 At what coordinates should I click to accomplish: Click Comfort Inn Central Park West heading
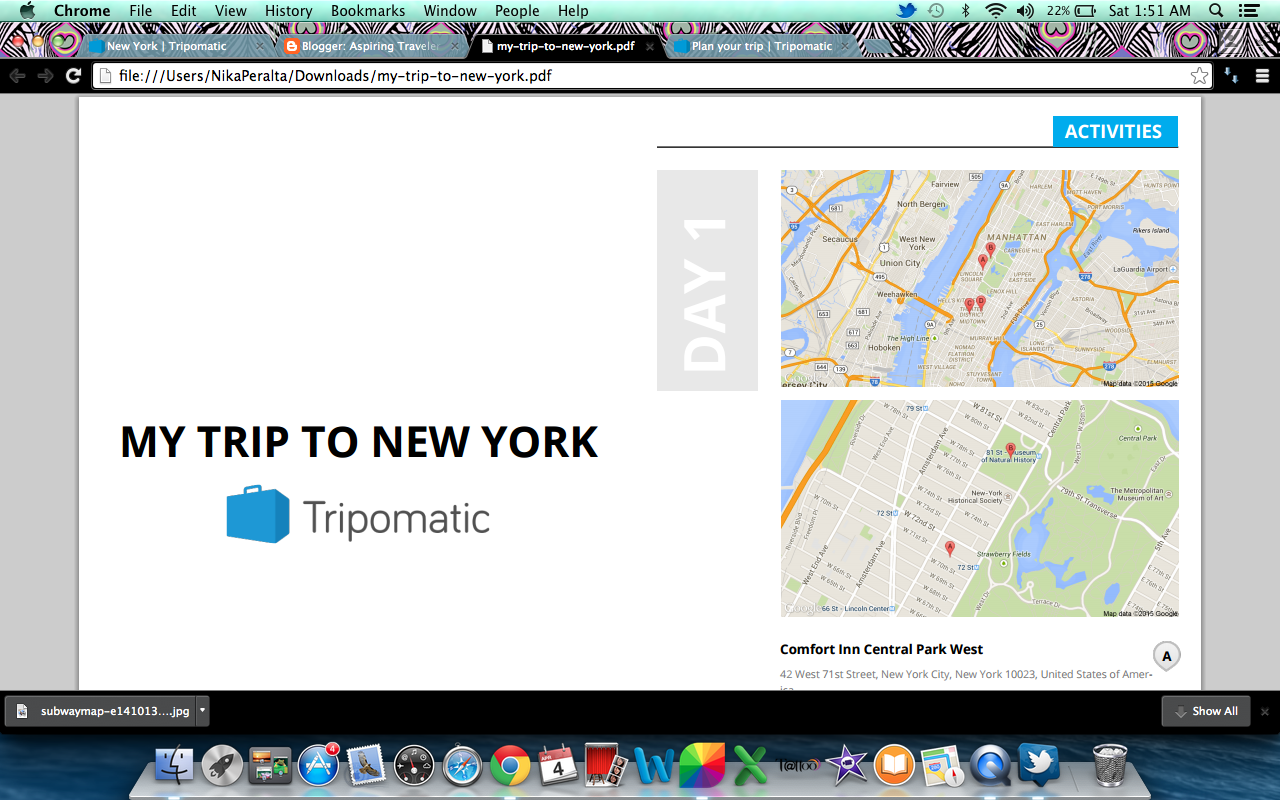[881, 649]
